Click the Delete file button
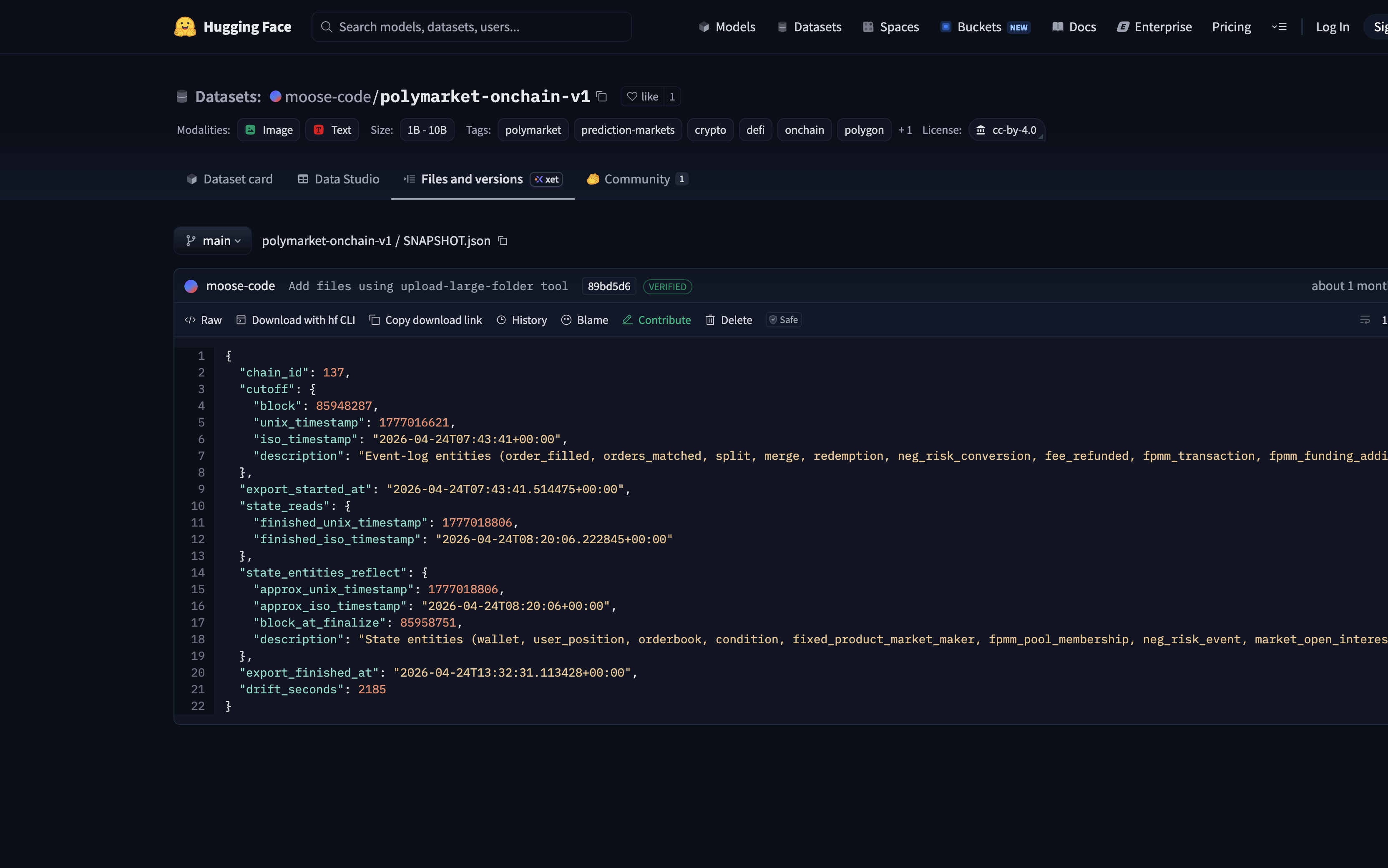 pos(729,320)
